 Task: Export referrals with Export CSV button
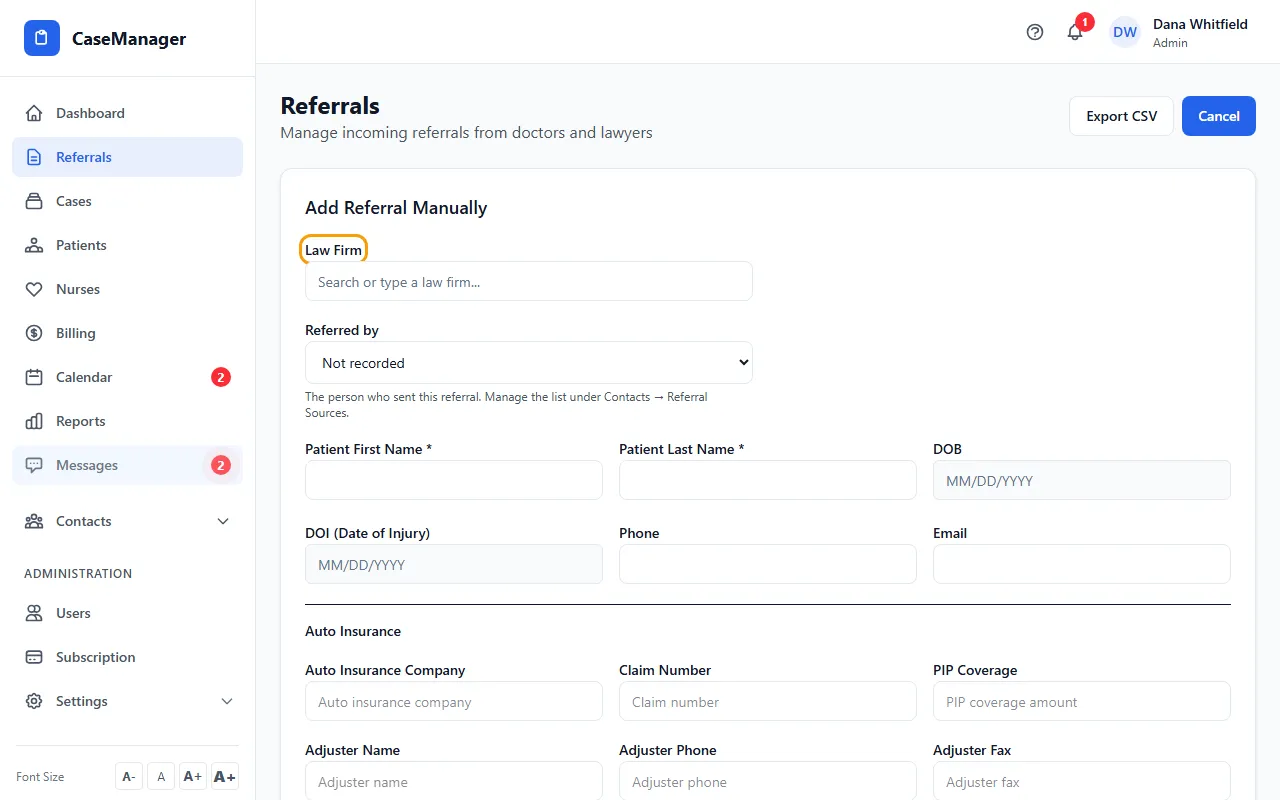tap(1121, 116)
